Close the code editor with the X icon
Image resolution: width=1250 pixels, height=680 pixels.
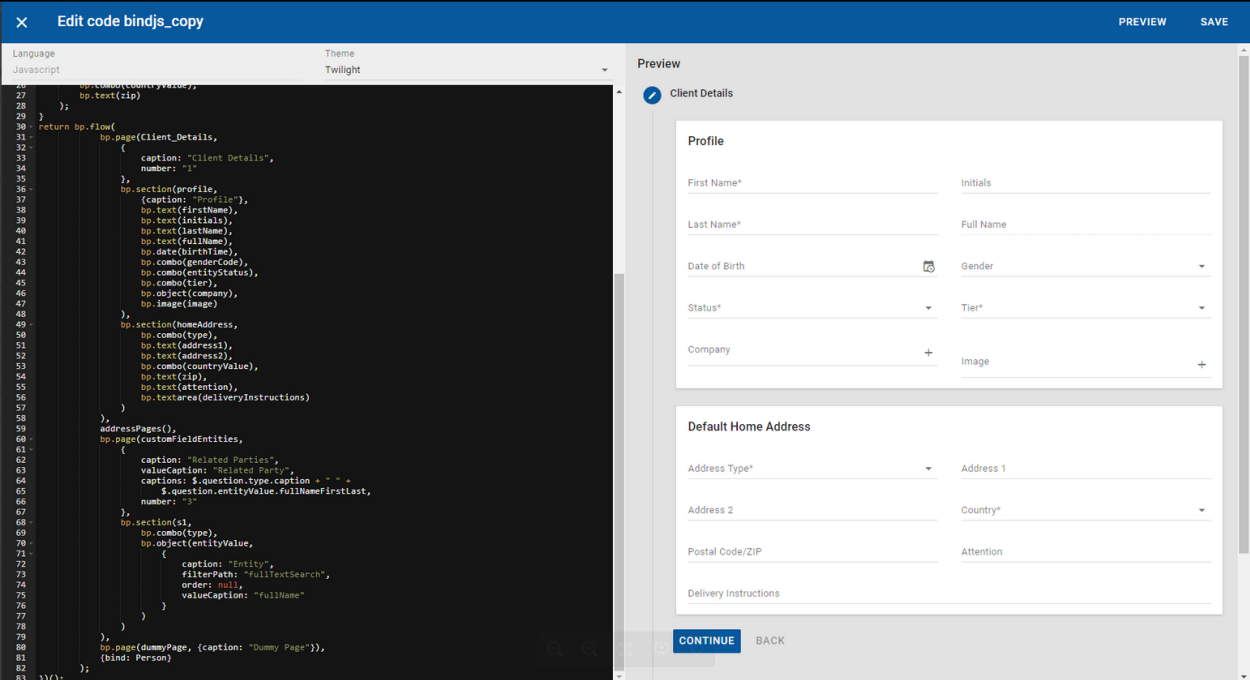(x=22, y=22)
